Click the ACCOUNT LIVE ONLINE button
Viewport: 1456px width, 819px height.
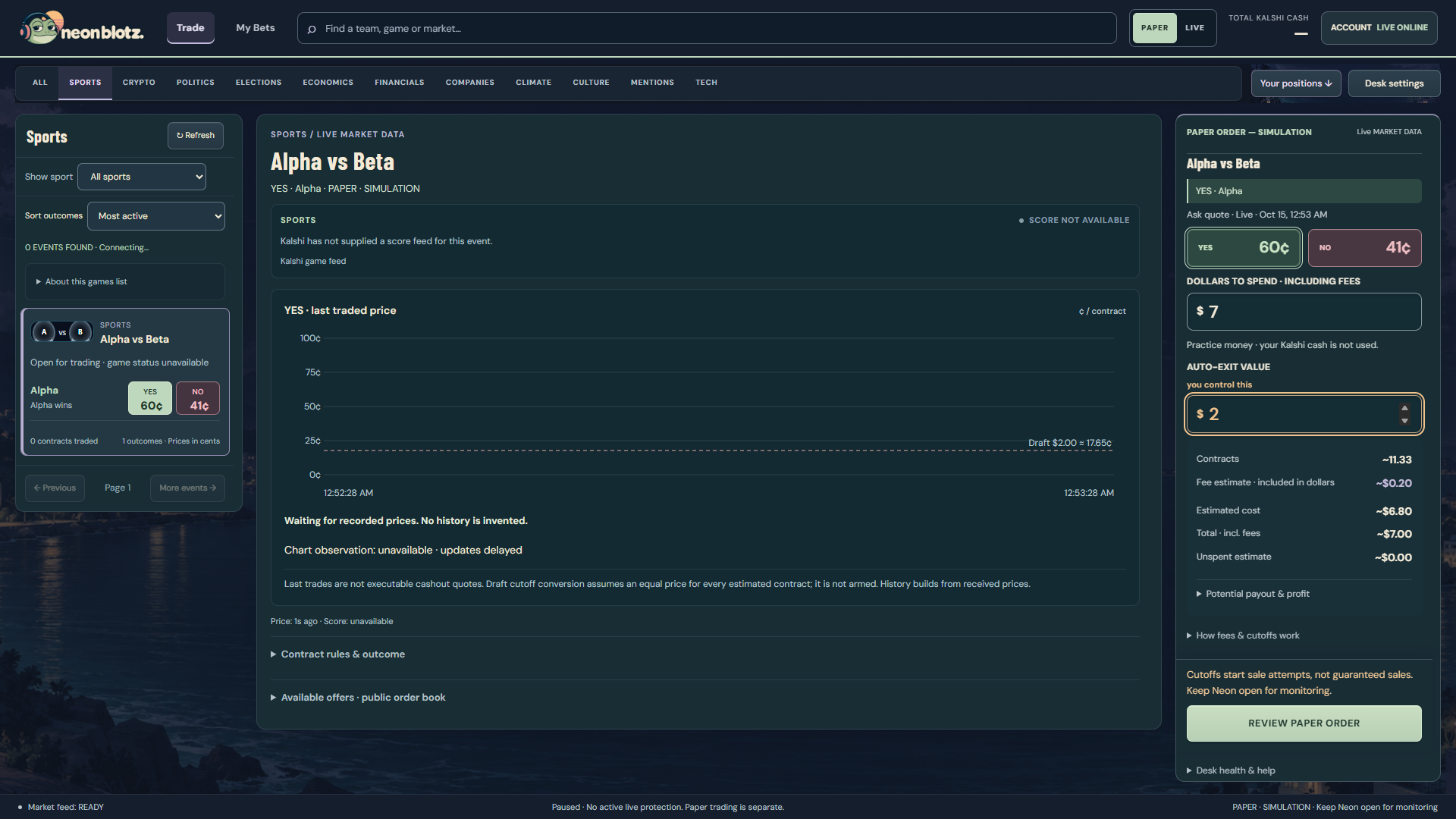click(1379, 28)
